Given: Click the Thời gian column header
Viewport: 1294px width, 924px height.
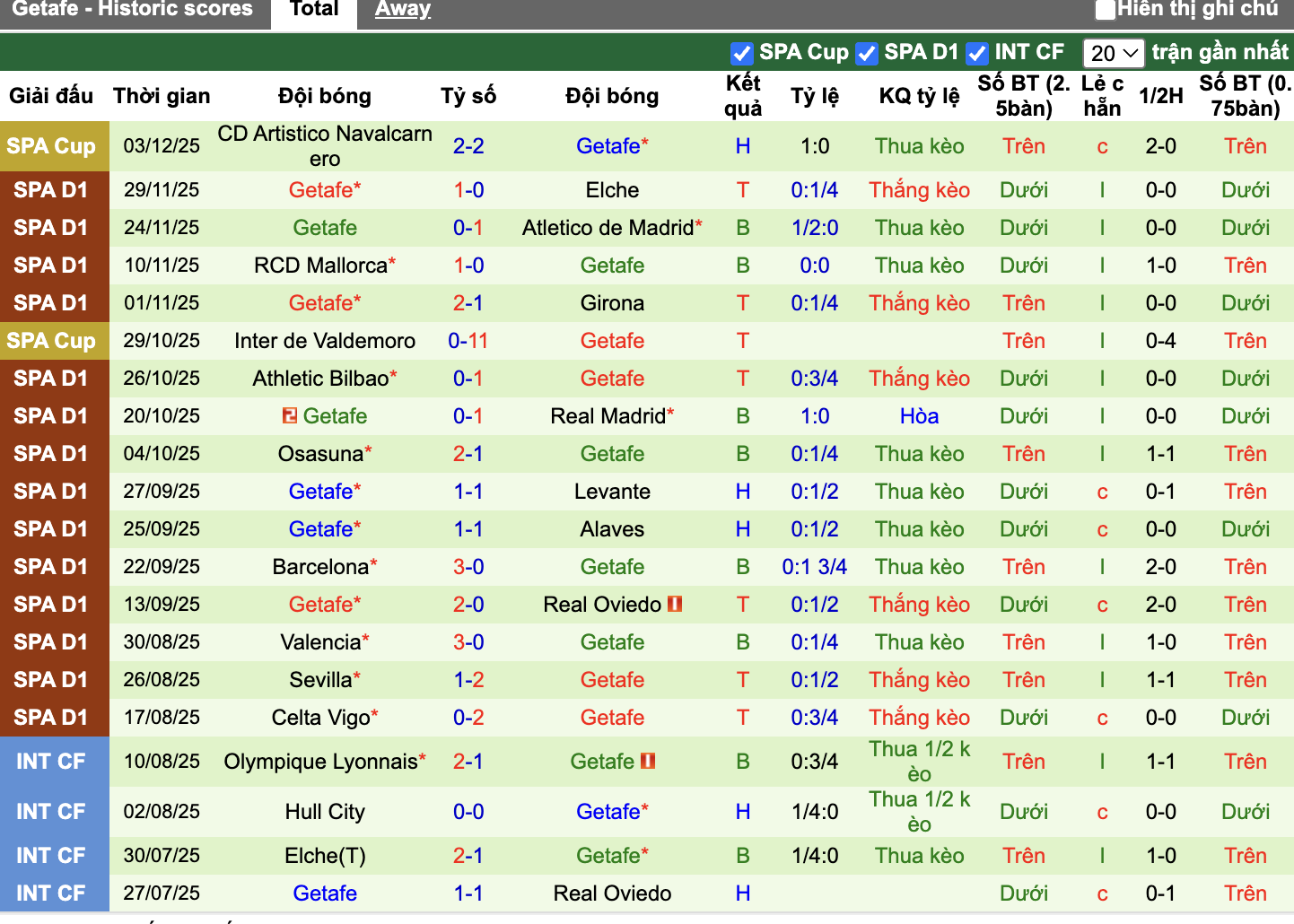Looking at the screenshot, I should click(162, 96).
